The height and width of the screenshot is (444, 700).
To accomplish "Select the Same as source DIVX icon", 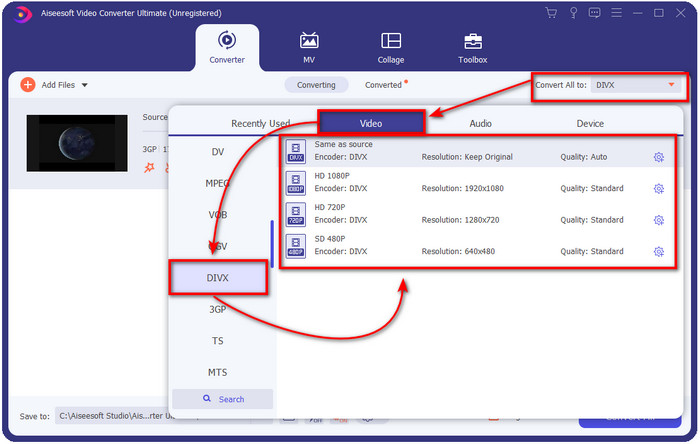I will [x=296, y=151].
